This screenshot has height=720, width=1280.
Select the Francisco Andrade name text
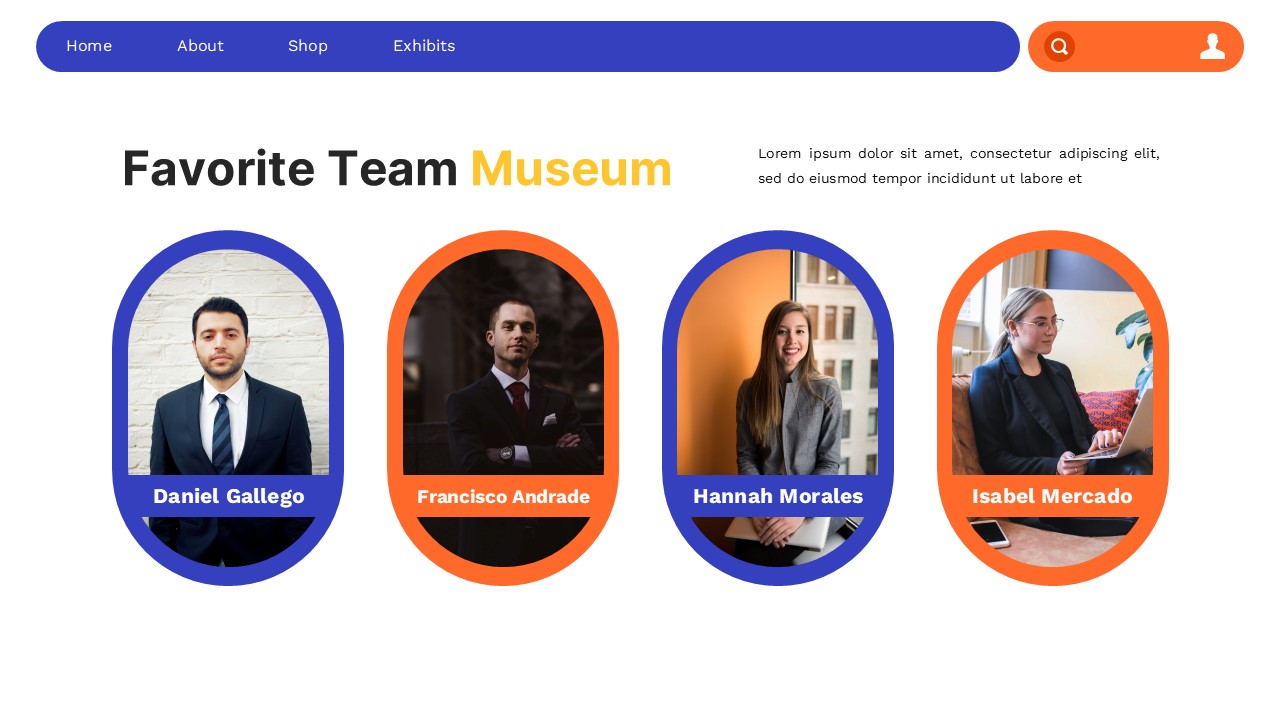[503, 497]
